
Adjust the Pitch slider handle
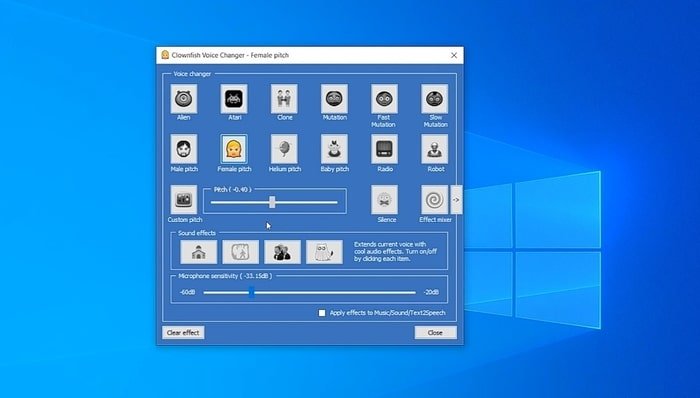272,202
